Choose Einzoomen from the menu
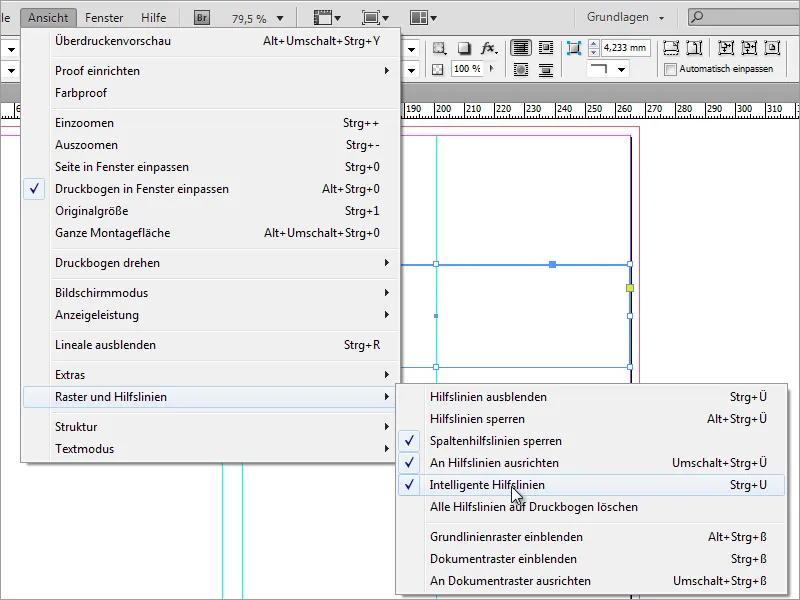The image size is (800, 600). tap(211, 123)
